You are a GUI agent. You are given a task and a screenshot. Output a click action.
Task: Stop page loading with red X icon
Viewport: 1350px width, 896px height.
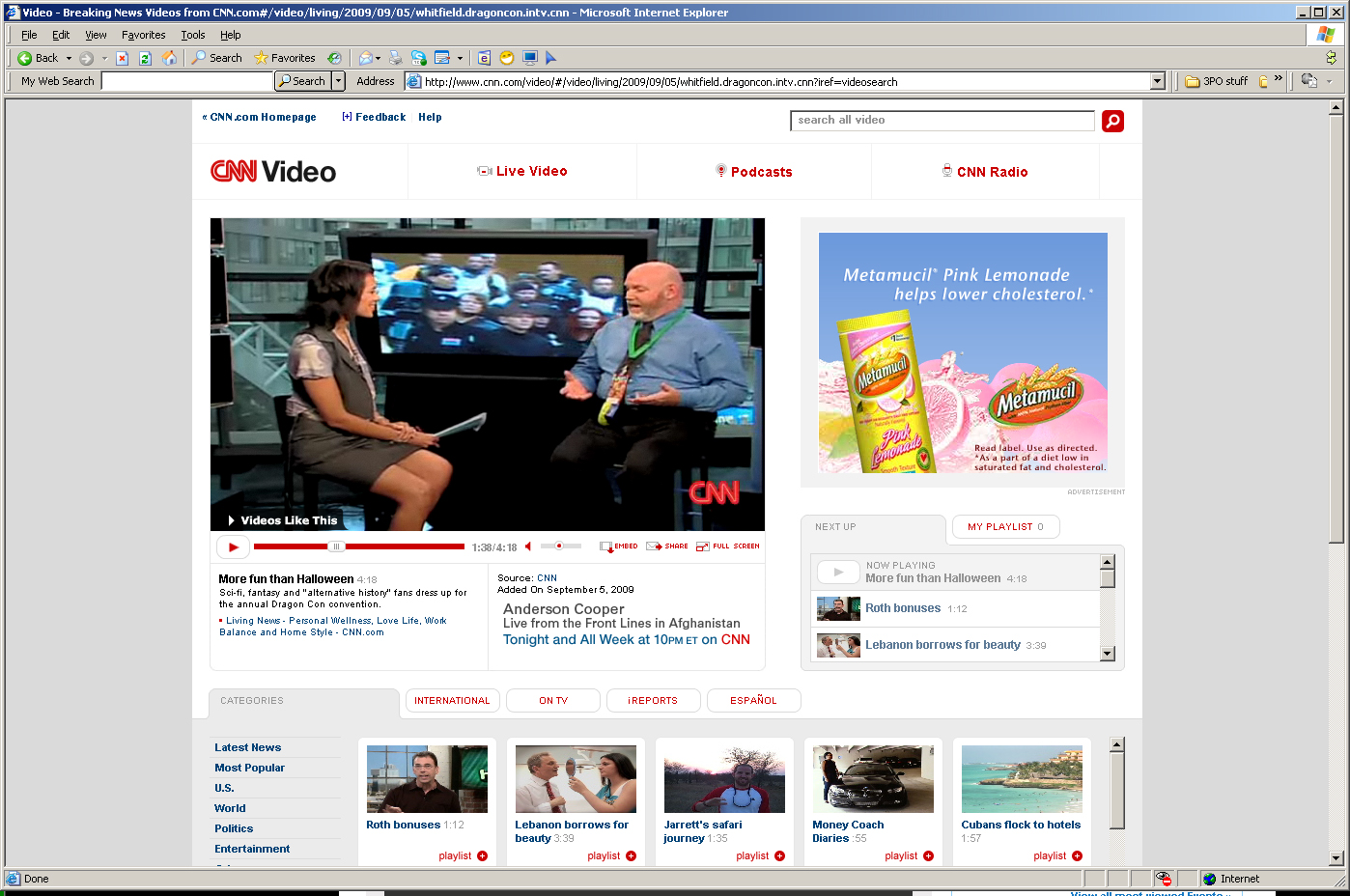(x=123, y=58)
